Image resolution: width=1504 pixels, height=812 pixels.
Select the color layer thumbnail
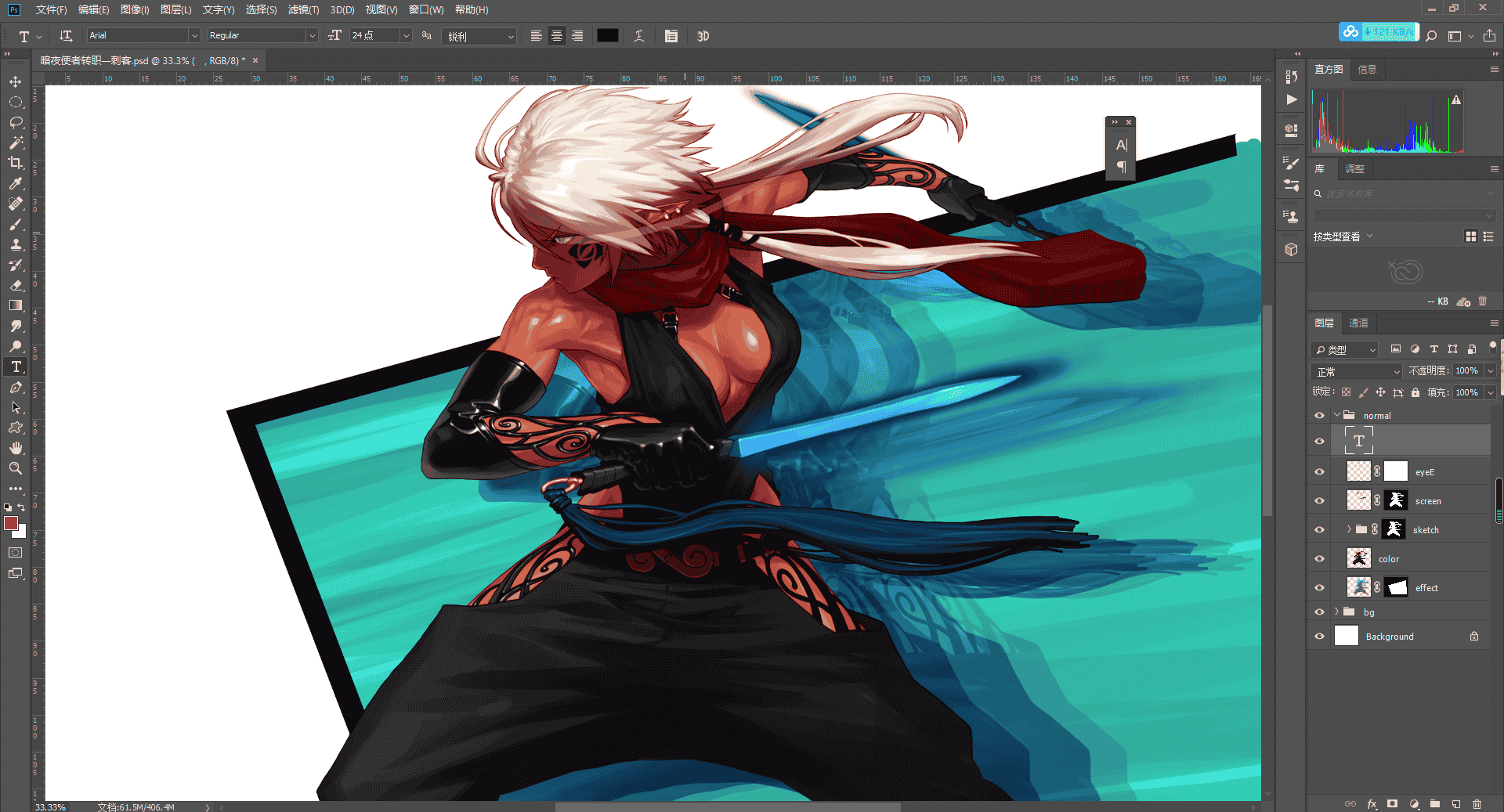pyautogui.click(x=1358, y=558)
